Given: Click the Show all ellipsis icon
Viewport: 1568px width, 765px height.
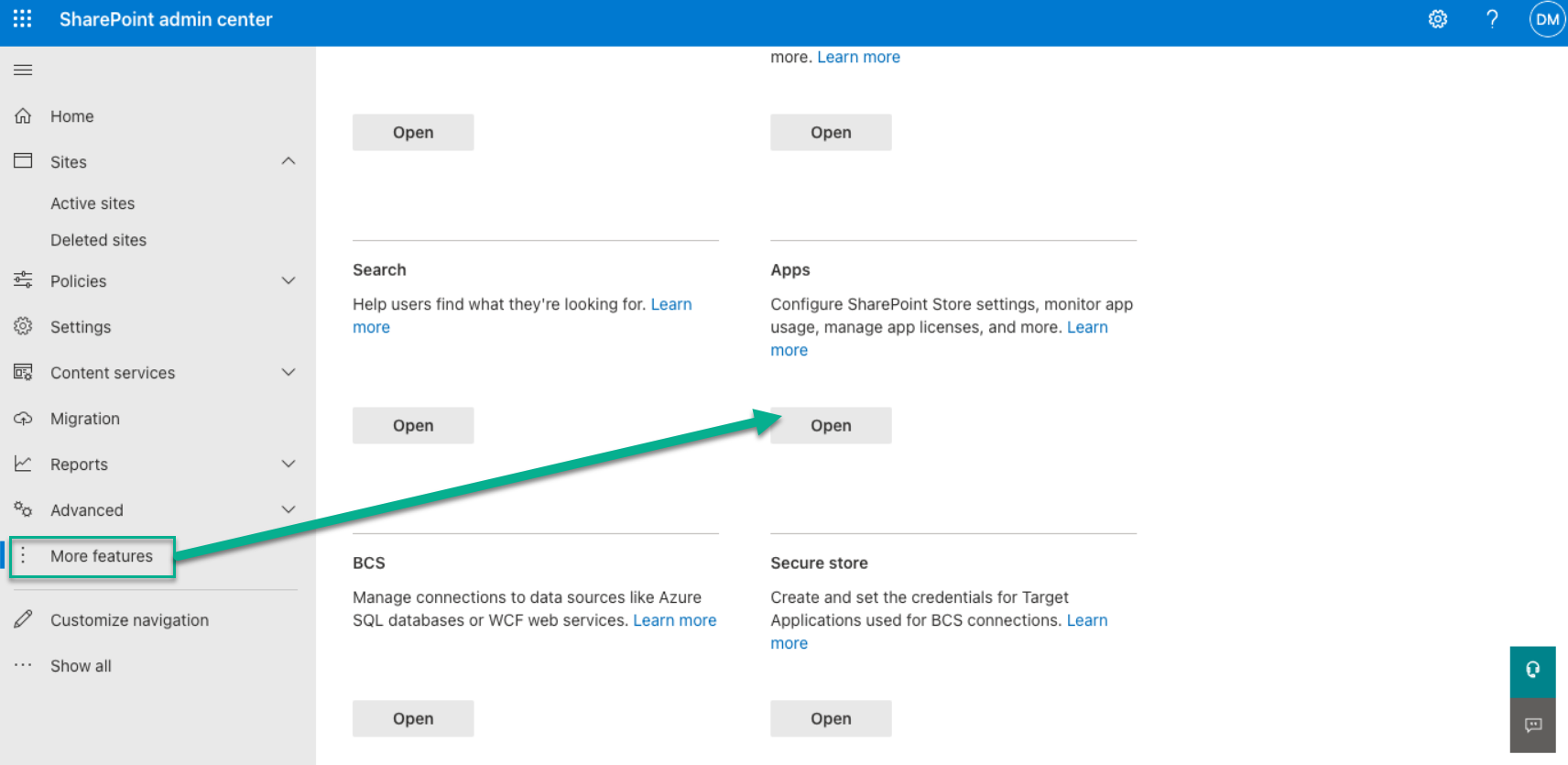Looking at the screenshot, I should point(23,665).
